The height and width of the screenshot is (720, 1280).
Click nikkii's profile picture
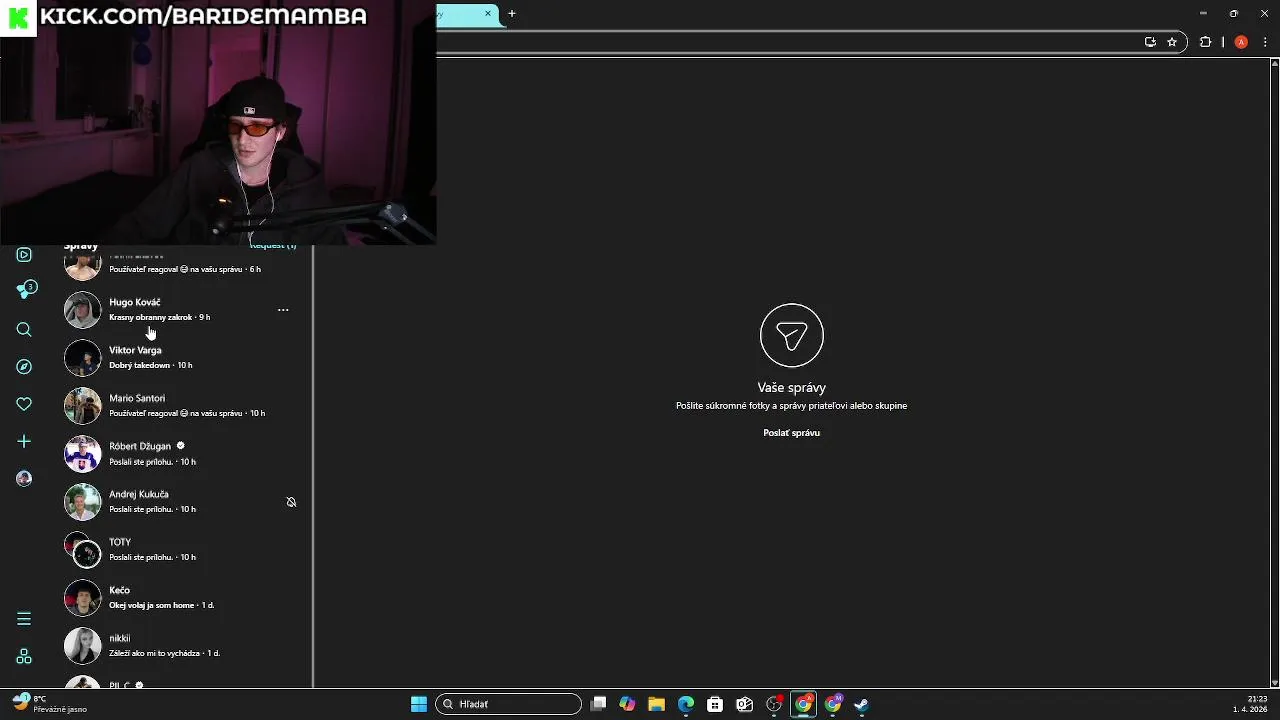(x=83, y=646)
